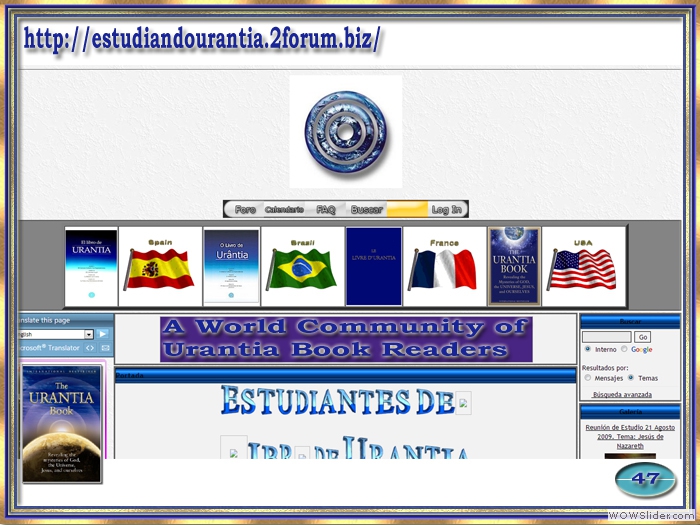Open the FAQ menu item
This screenshot has width=700, height=525.
(325, 209)
